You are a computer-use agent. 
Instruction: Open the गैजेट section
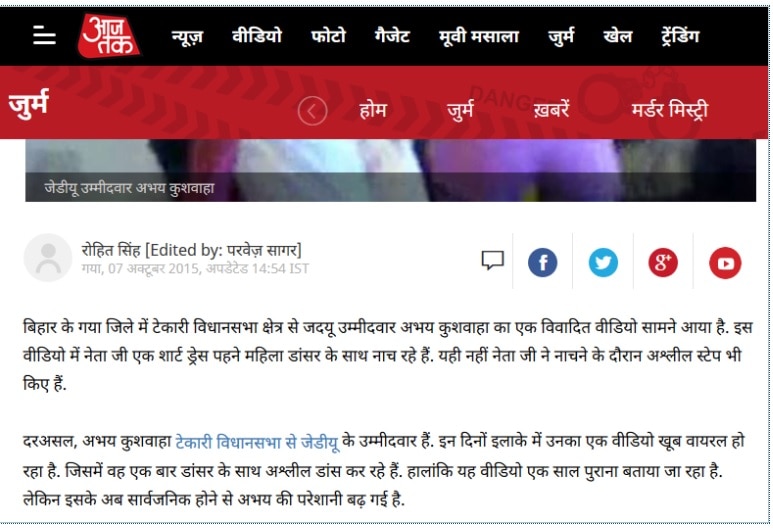click(392, 35)
